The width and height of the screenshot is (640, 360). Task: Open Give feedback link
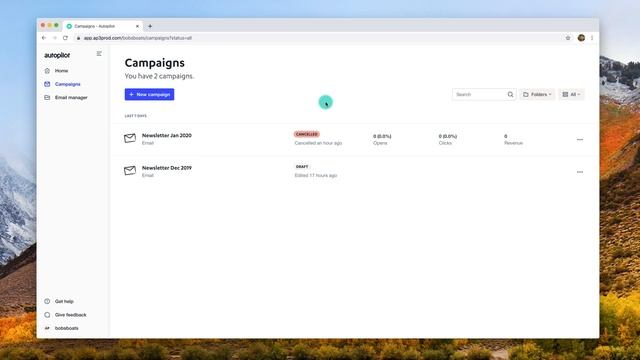coord(71,315)
